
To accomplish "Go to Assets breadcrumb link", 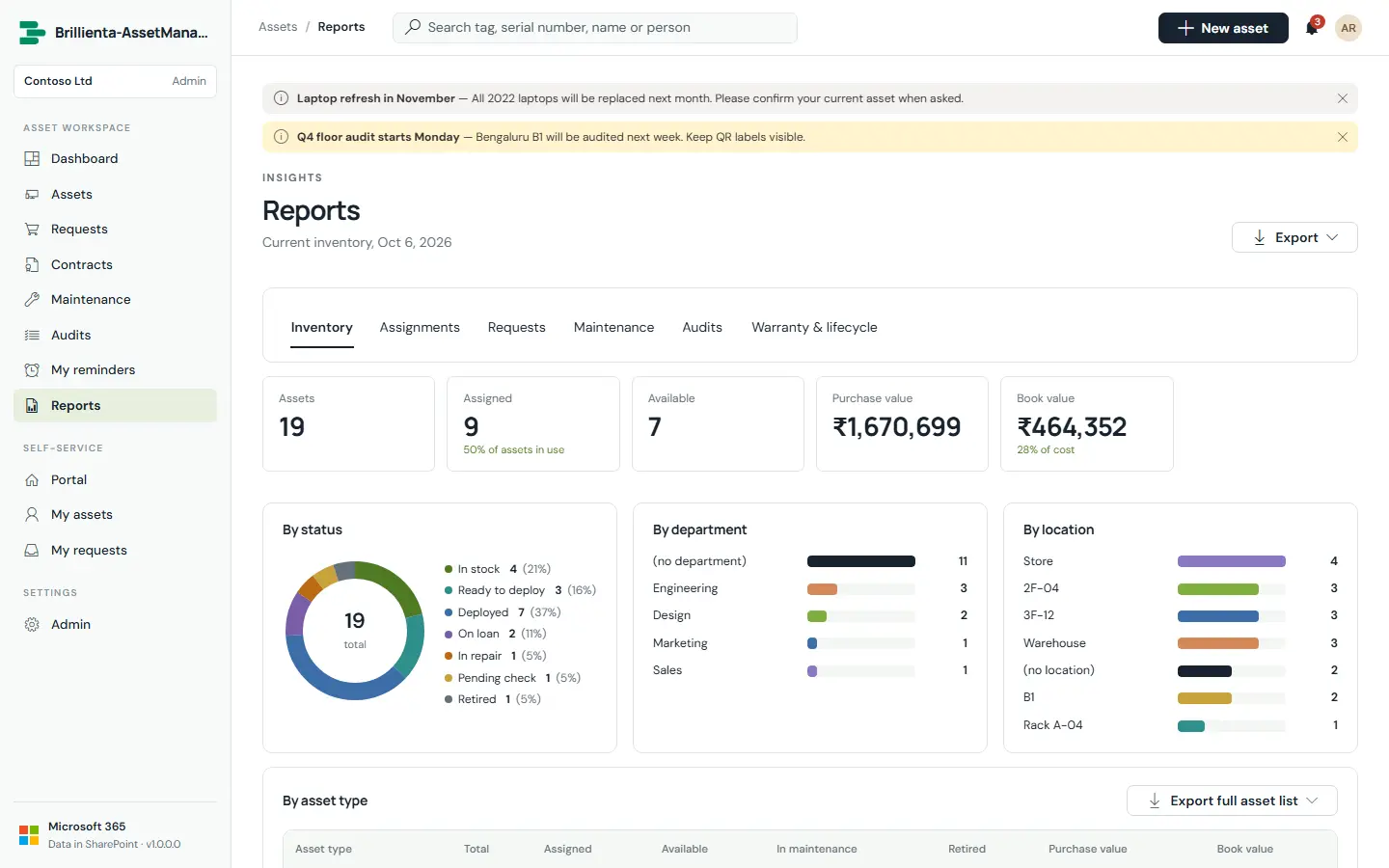I will (278, 27).
